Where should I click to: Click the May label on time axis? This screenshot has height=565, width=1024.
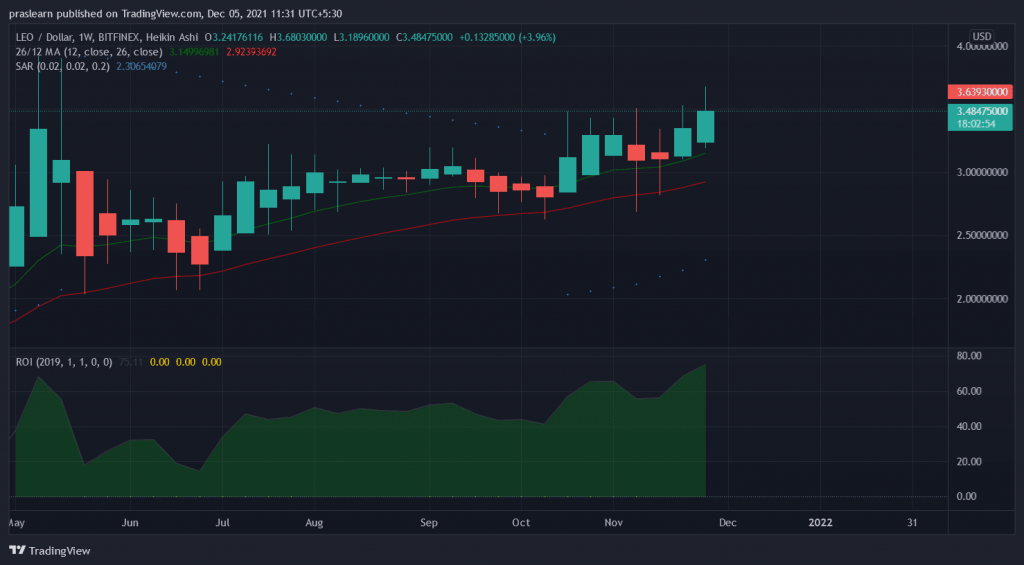point(16,522)
